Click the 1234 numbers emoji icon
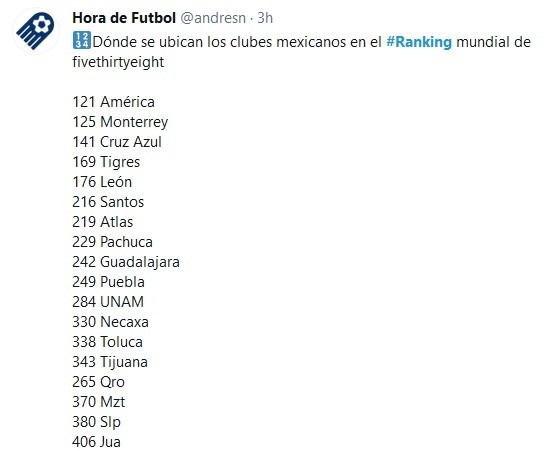 [82, 40]
